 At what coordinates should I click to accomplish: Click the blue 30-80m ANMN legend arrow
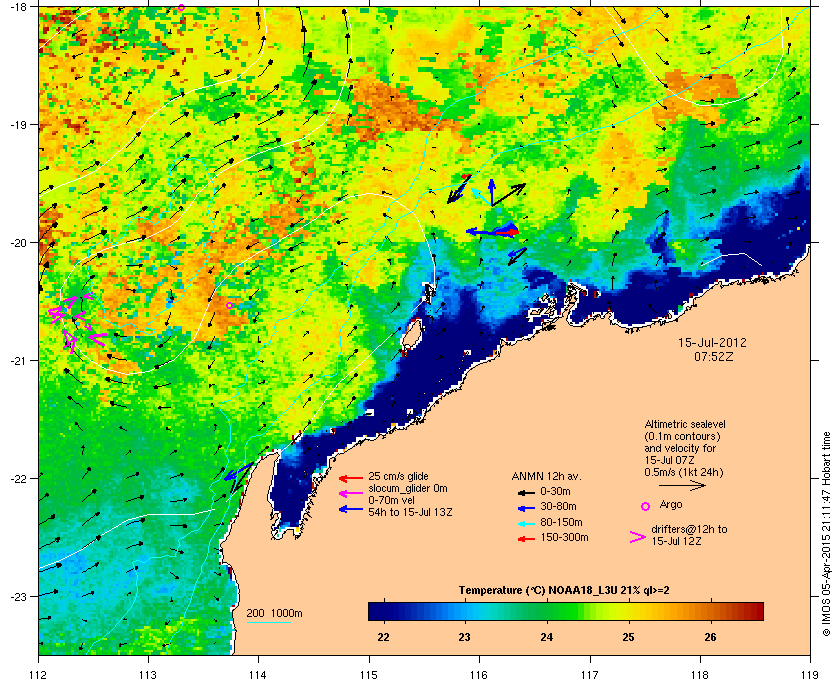(527, 508)
